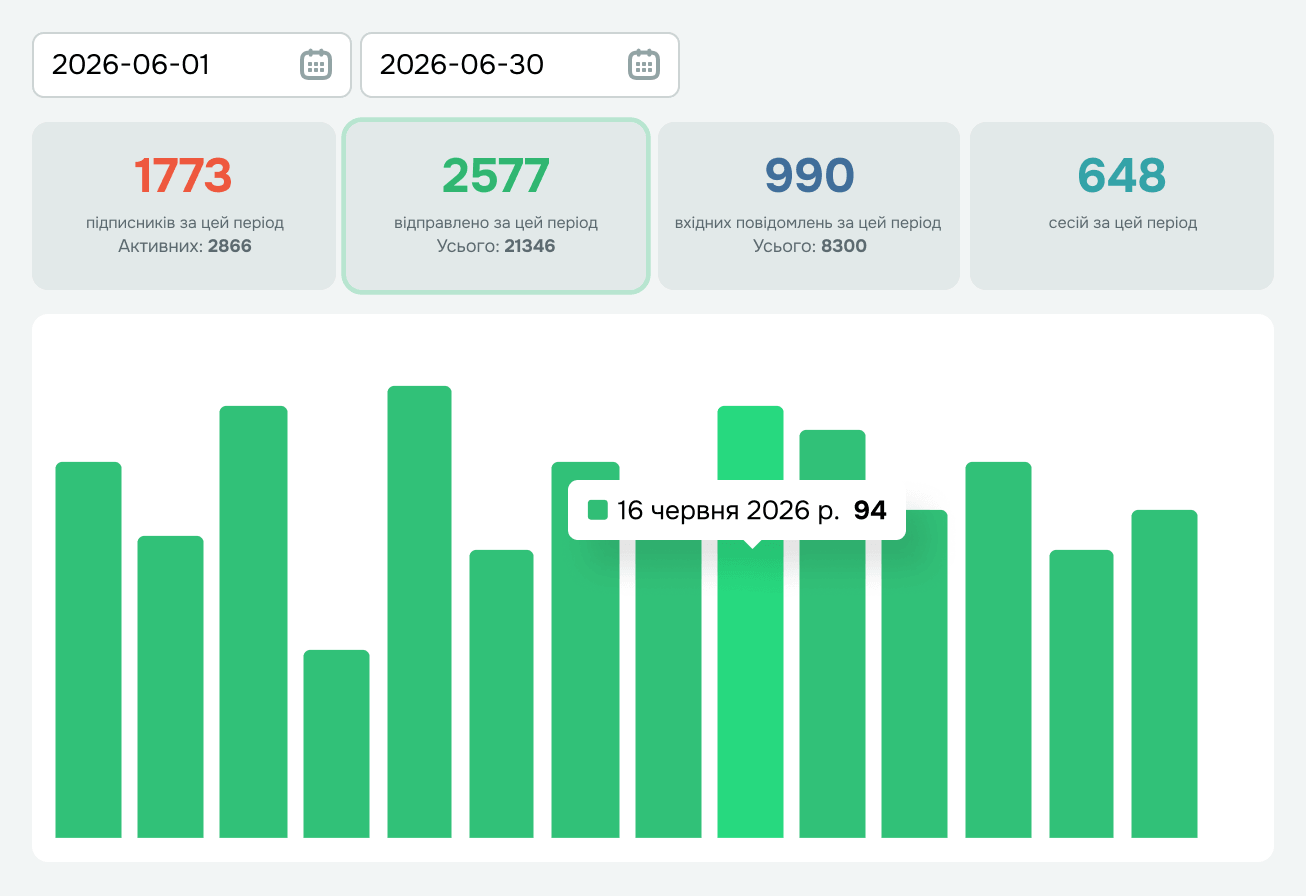Switch to the 648 сесій card
The width and height of the screenshot is (1306, 896).
pos(1122,206)
